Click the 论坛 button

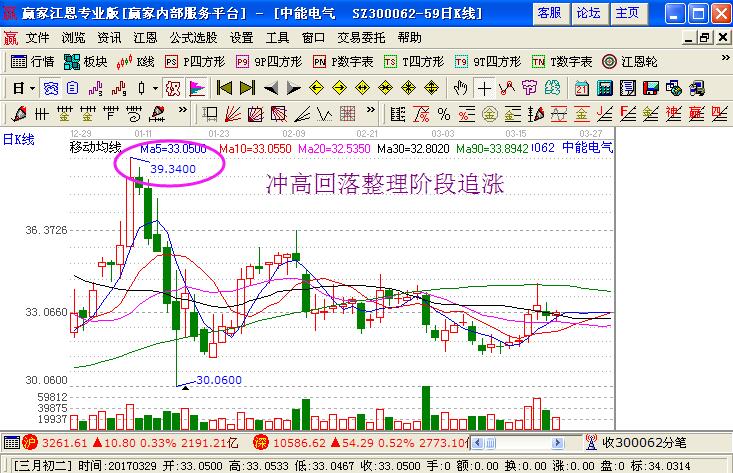click(x=589, y=13)
